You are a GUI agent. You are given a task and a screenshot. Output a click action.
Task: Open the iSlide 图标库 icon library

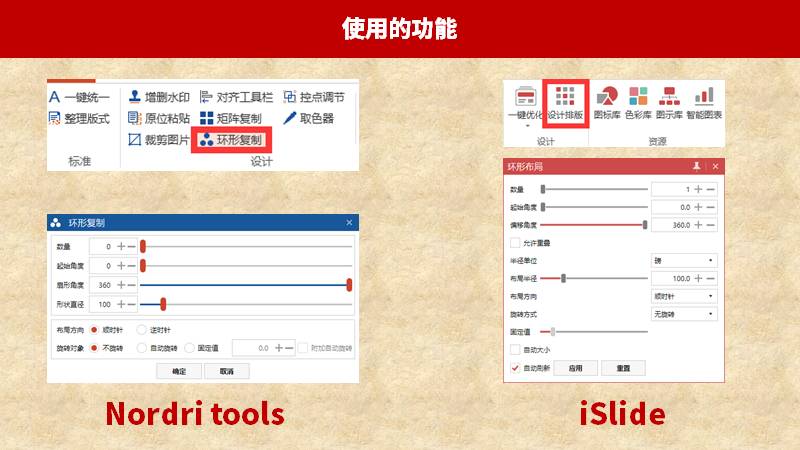pos(607,103)
